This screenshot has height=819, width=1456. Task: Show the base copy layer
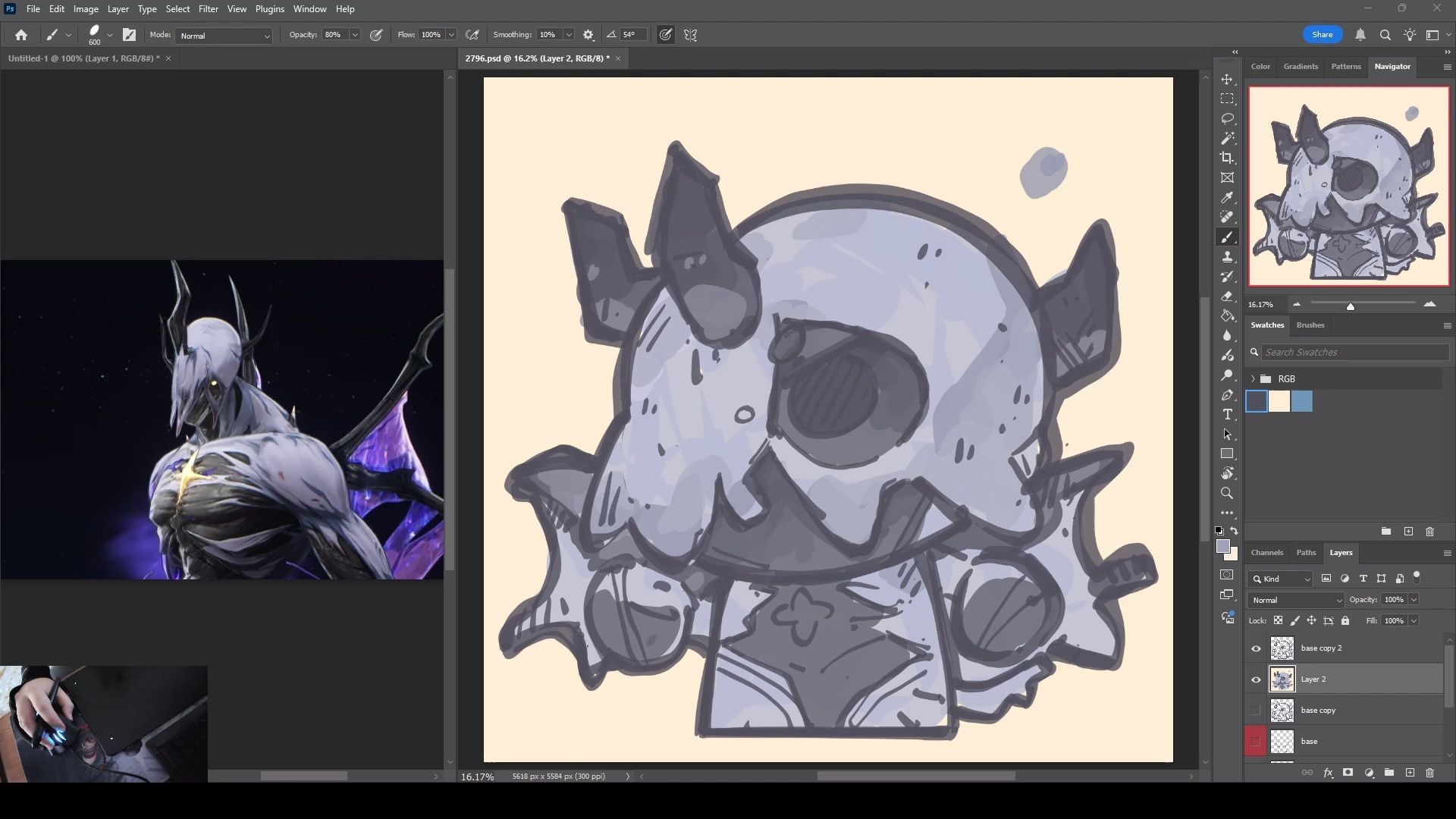click(1256, 711)
